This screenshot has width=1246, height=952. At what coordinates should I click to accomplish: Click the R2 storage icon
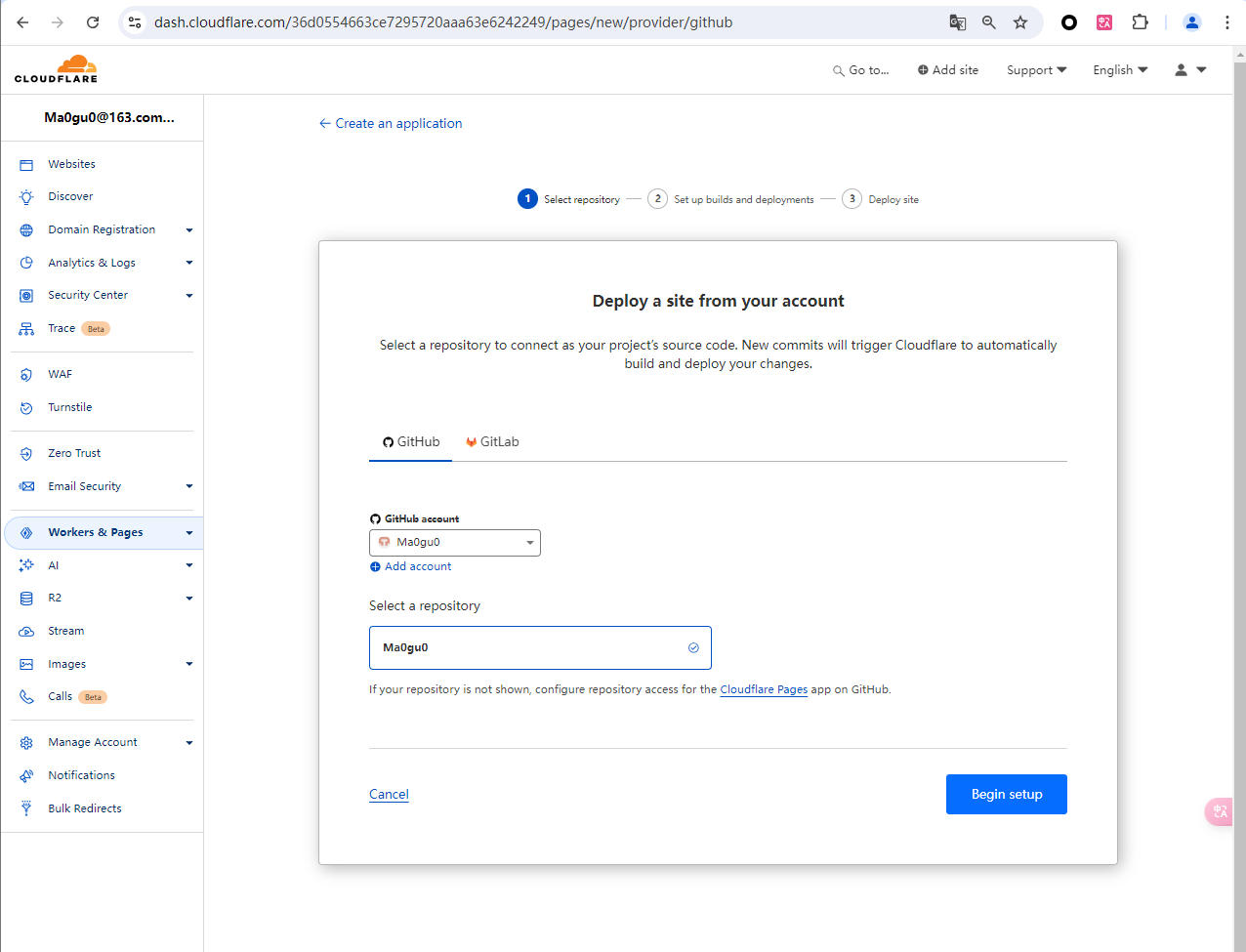coord(26,599)
